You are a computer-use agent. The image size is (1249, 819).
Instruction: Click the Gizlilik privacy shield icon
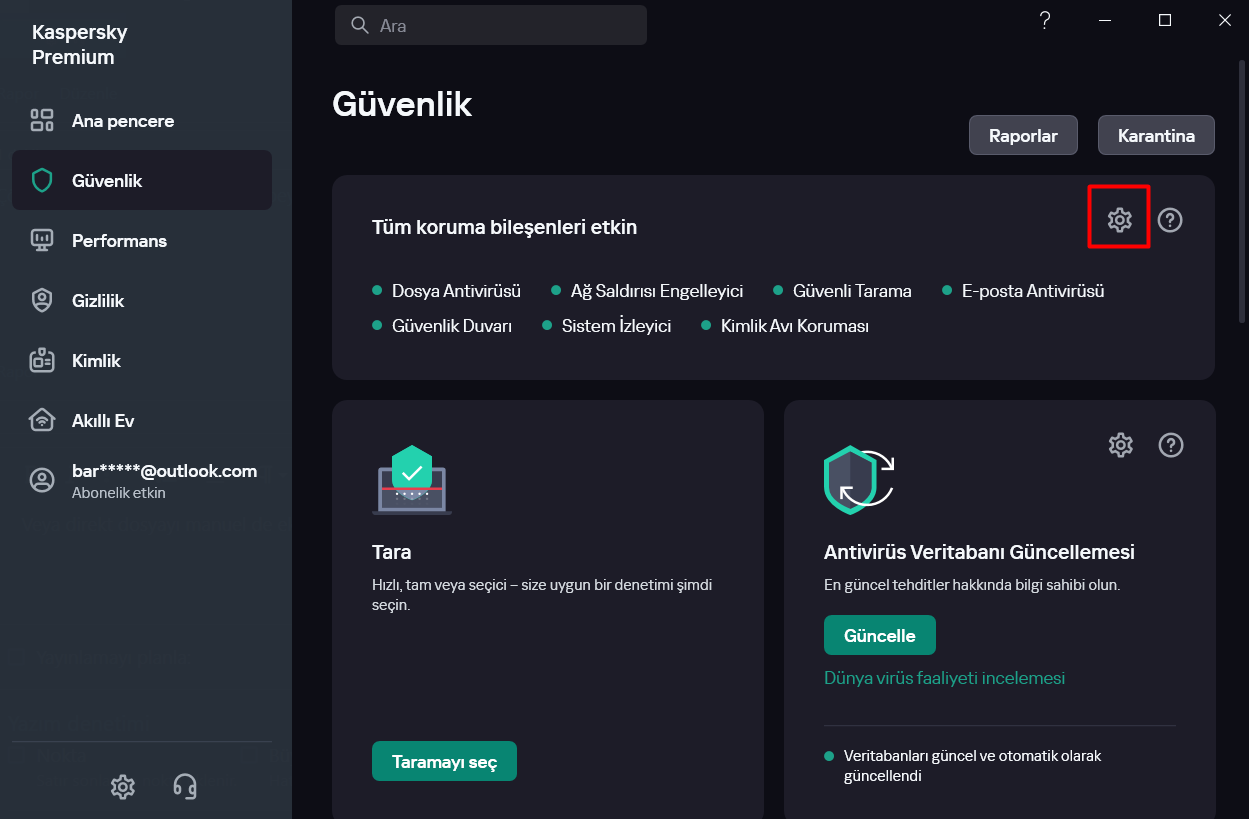pyautogui.click(x=42, y=301)
